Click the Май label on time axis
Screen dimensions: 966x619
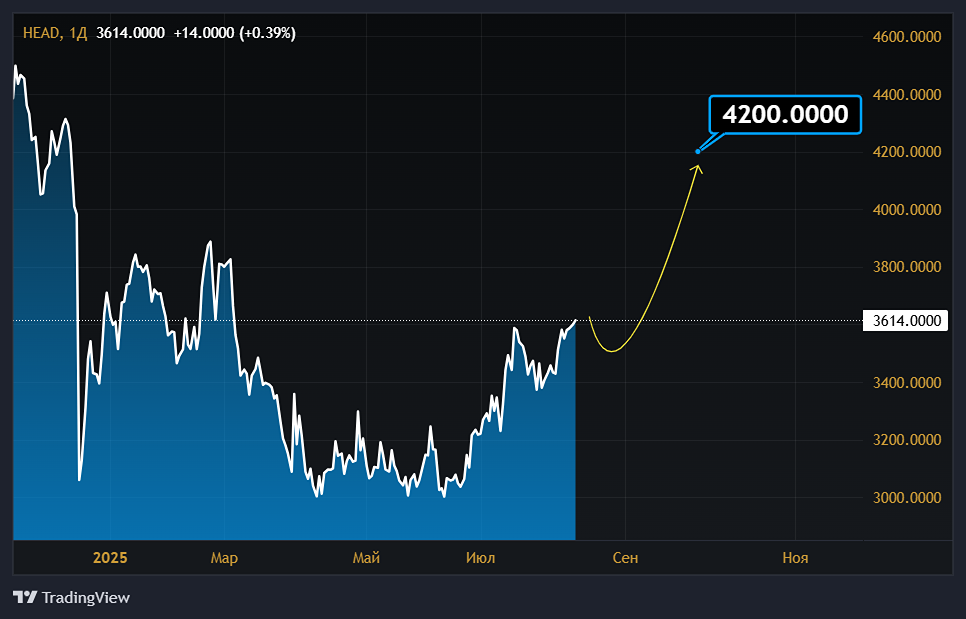click(x=366, y=558)
